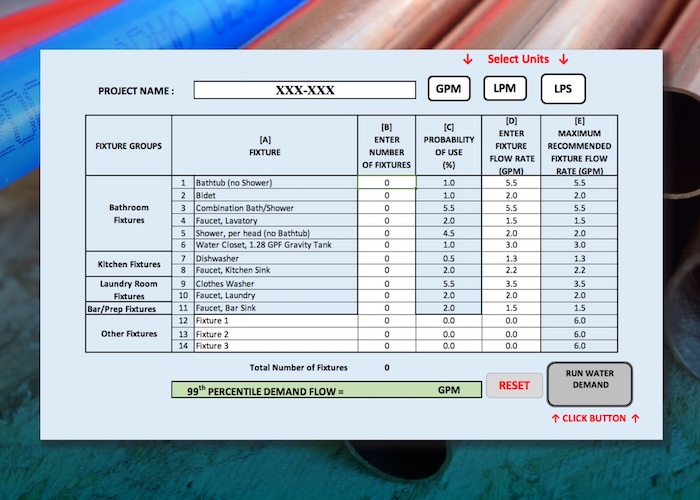Click maximum recommended flow cell for Fixture 2
The image size is (700, 500).
(579, 334)
